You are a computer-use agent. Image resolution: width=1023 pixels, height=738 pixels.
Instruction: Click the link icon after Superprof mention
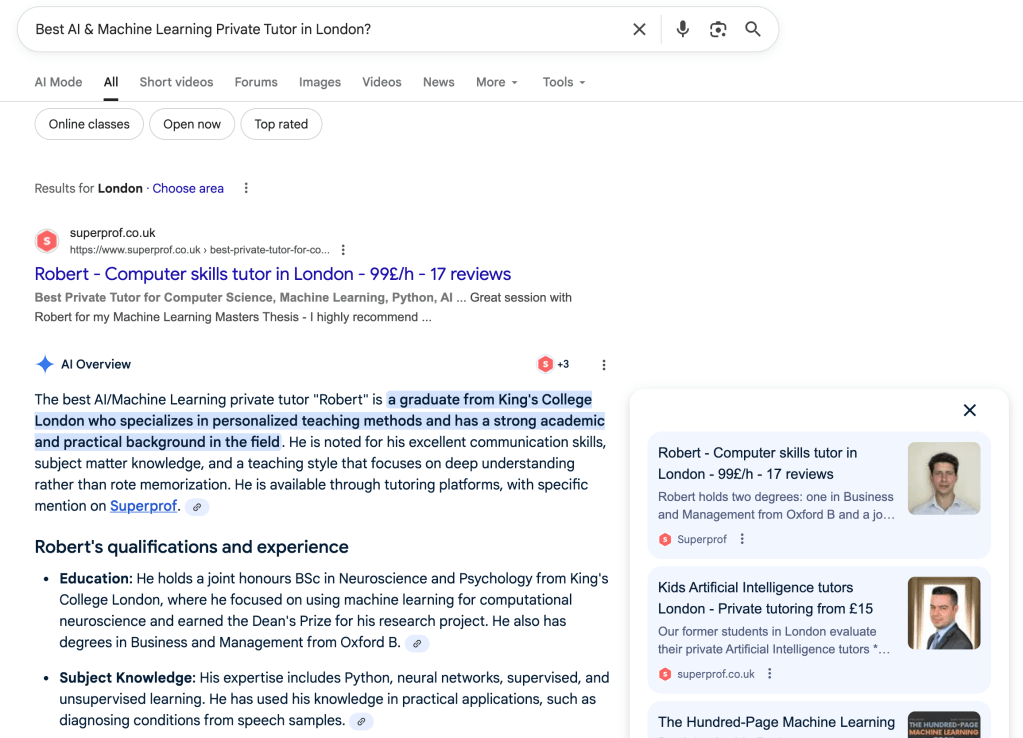[197, 507]
